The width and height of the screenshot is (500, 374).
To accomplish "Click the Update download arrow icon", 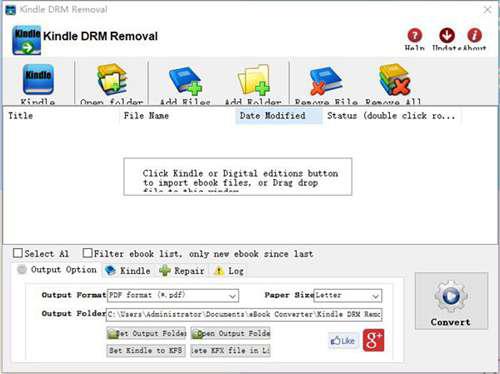I will [447, 35].
